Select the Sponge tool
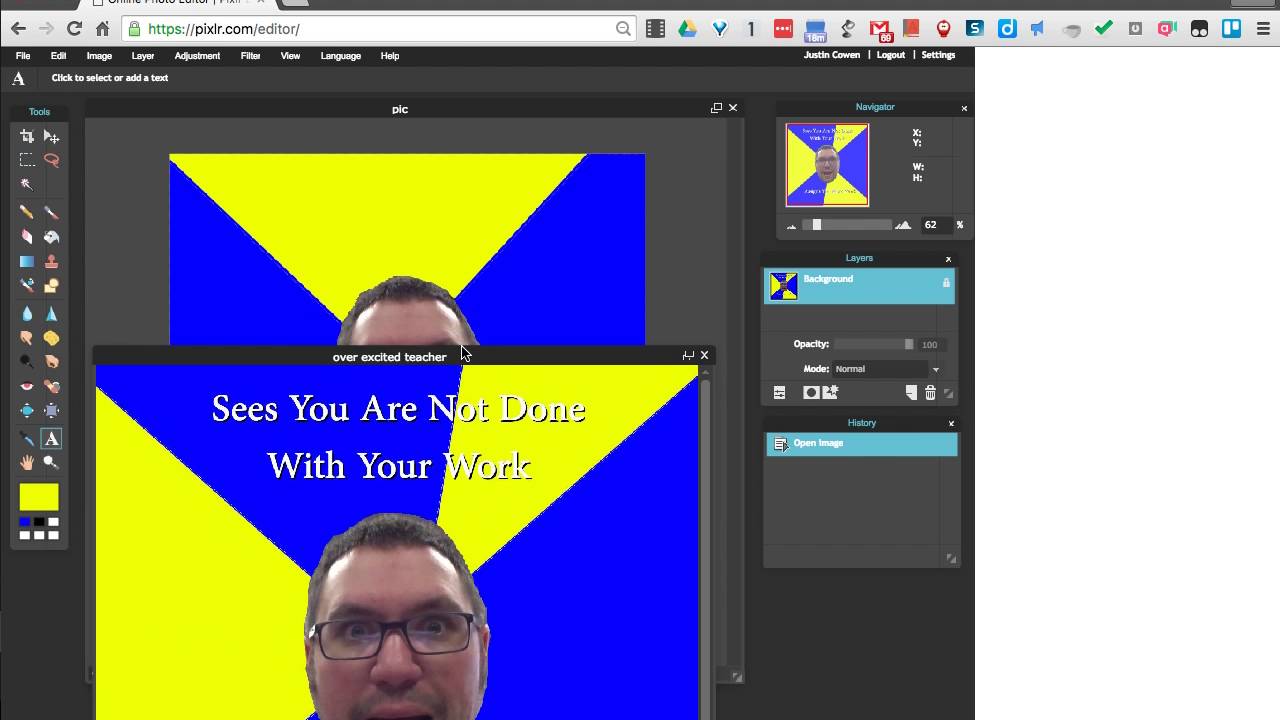The height and width of the screenshot is (720, 1280). click(x=51, y=338)
